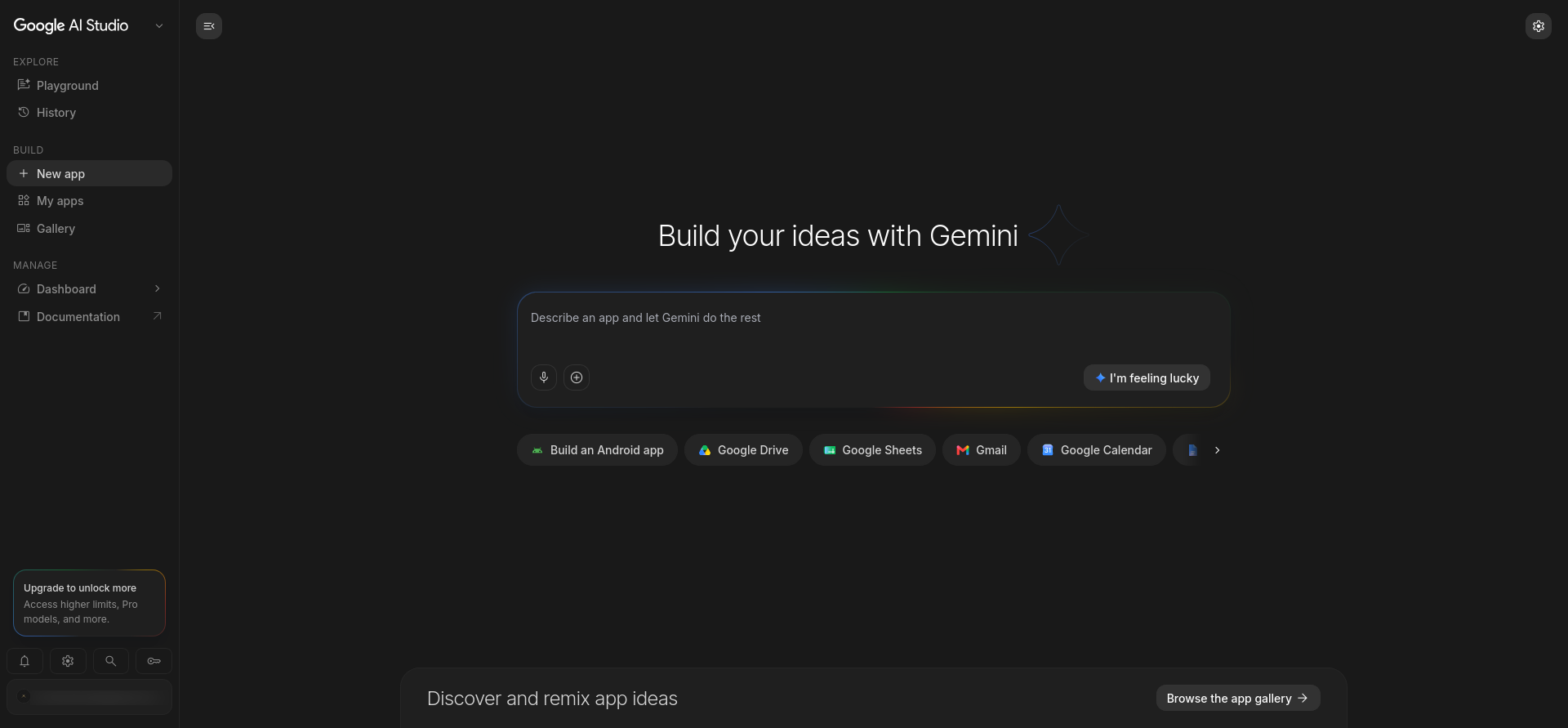Open the Documentation link
The height and width of the screenshot is (728, 1568).
[89, 317]
